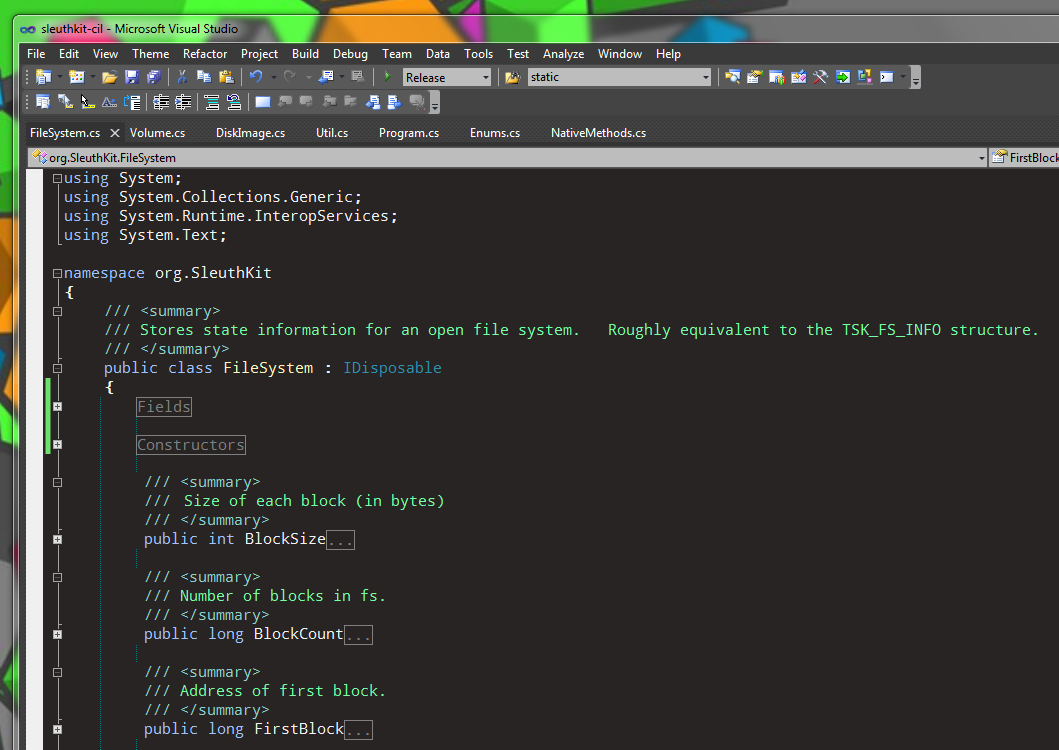
Task: Expand the collapsed Fields region
Action: tap(57, 407)
